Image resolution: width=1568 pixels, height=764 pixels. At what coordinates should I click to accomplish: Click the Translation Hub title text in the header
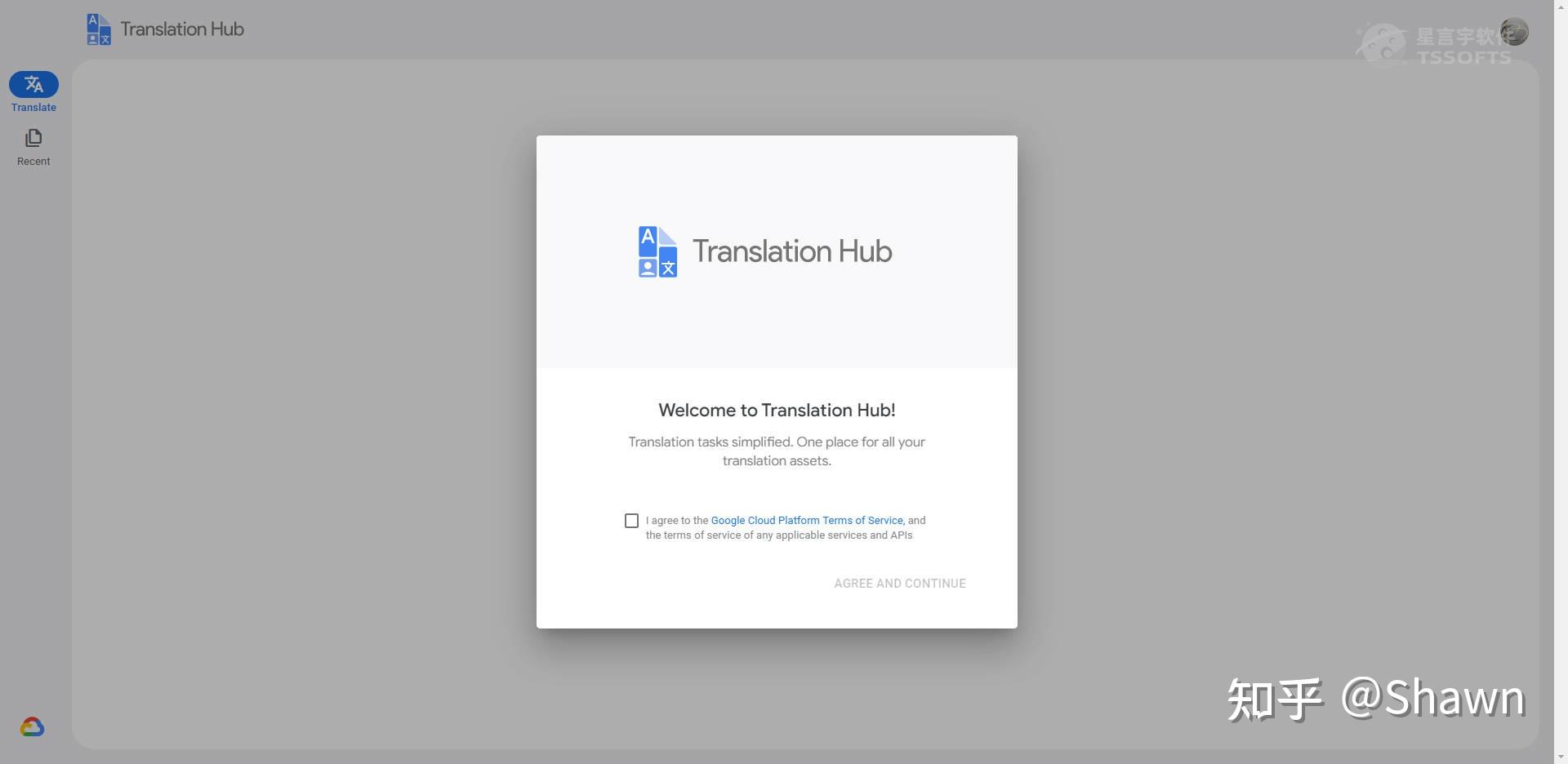pyautogui.click(x=181, y=29)
